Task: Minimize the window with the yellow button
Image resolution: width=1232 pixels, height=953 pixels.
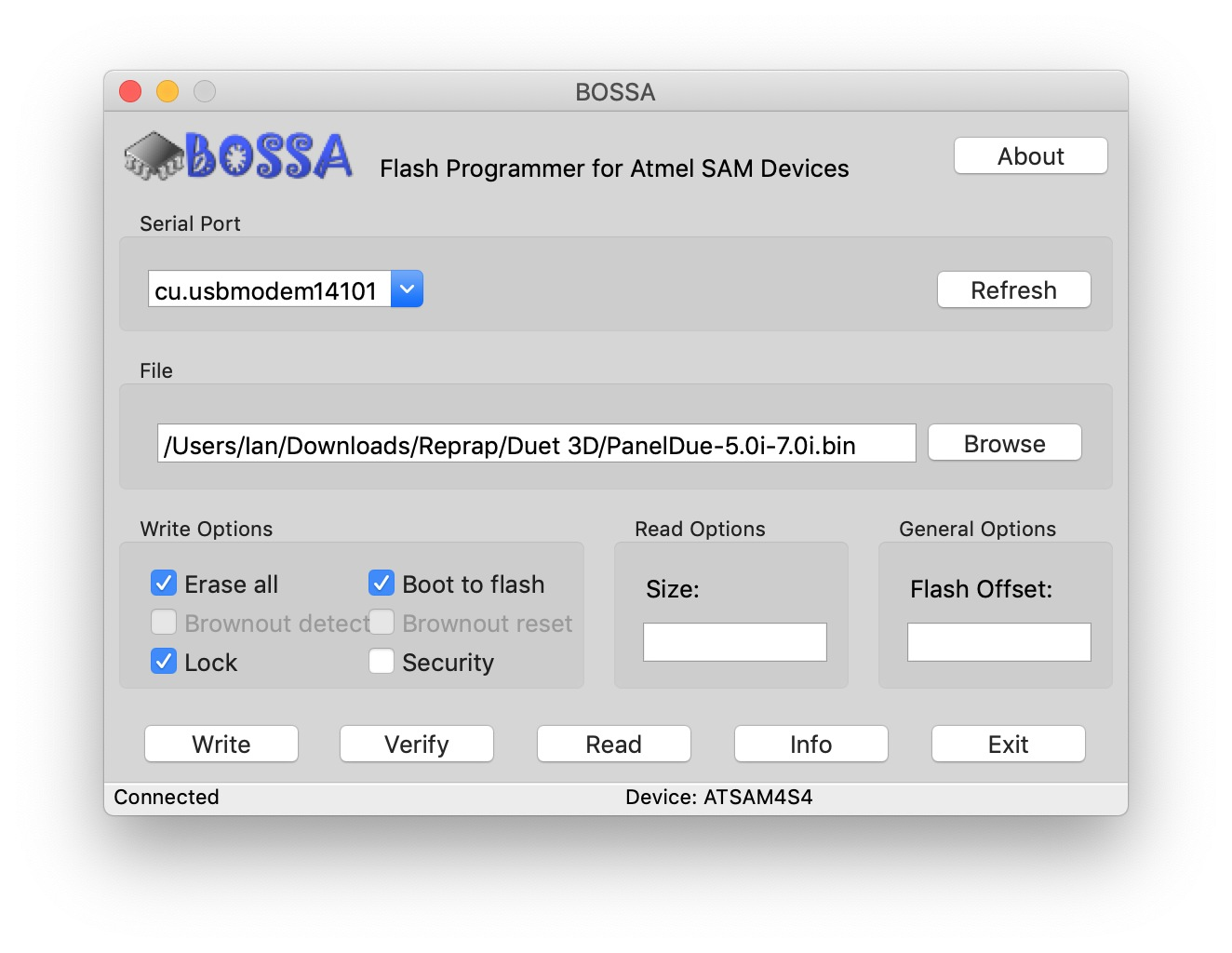Action: click(167, 91)
